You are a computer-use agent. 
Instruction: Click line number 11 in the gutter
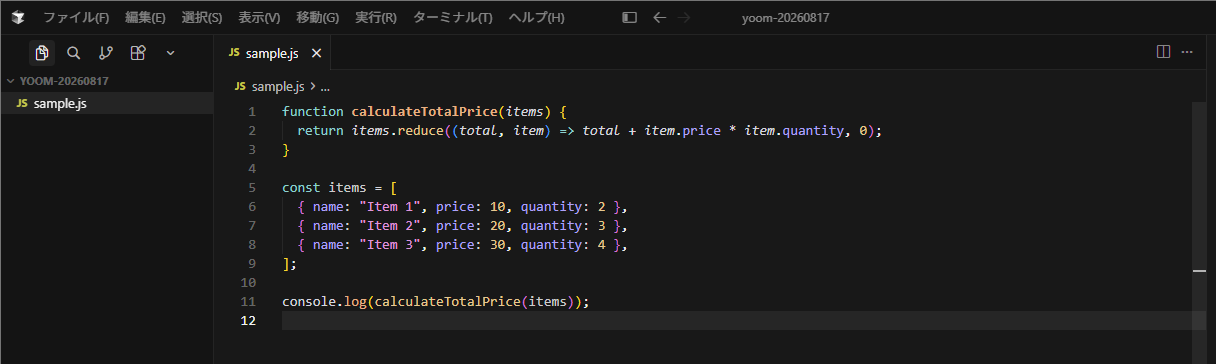tap(249, 302)
